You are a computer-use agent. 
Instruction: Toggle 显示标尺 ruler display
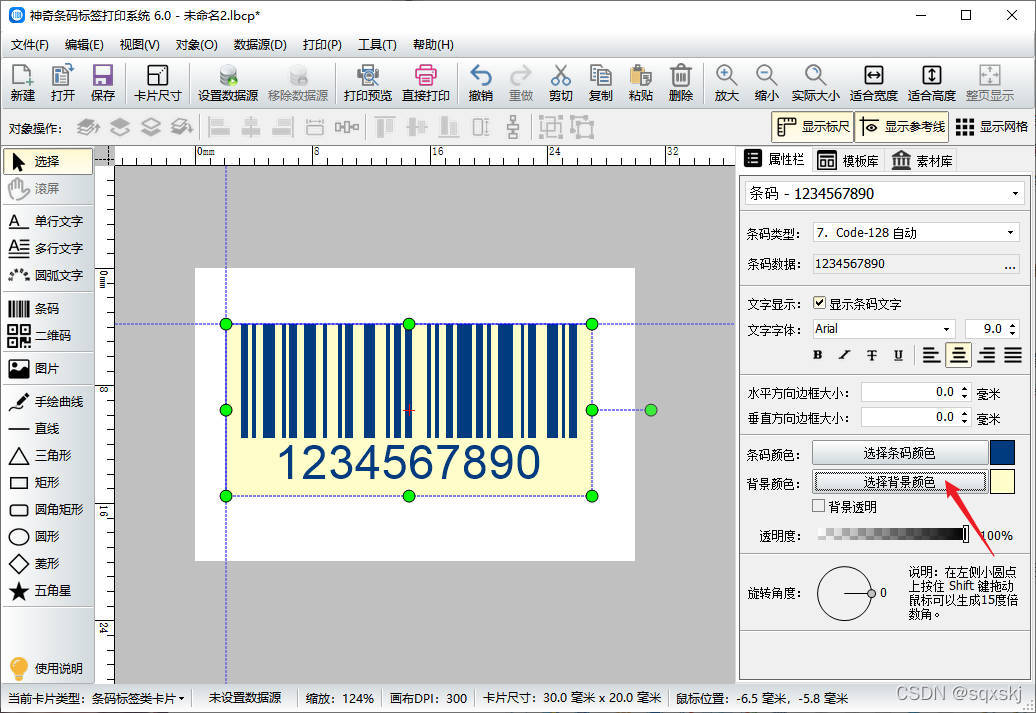(813, 126)
